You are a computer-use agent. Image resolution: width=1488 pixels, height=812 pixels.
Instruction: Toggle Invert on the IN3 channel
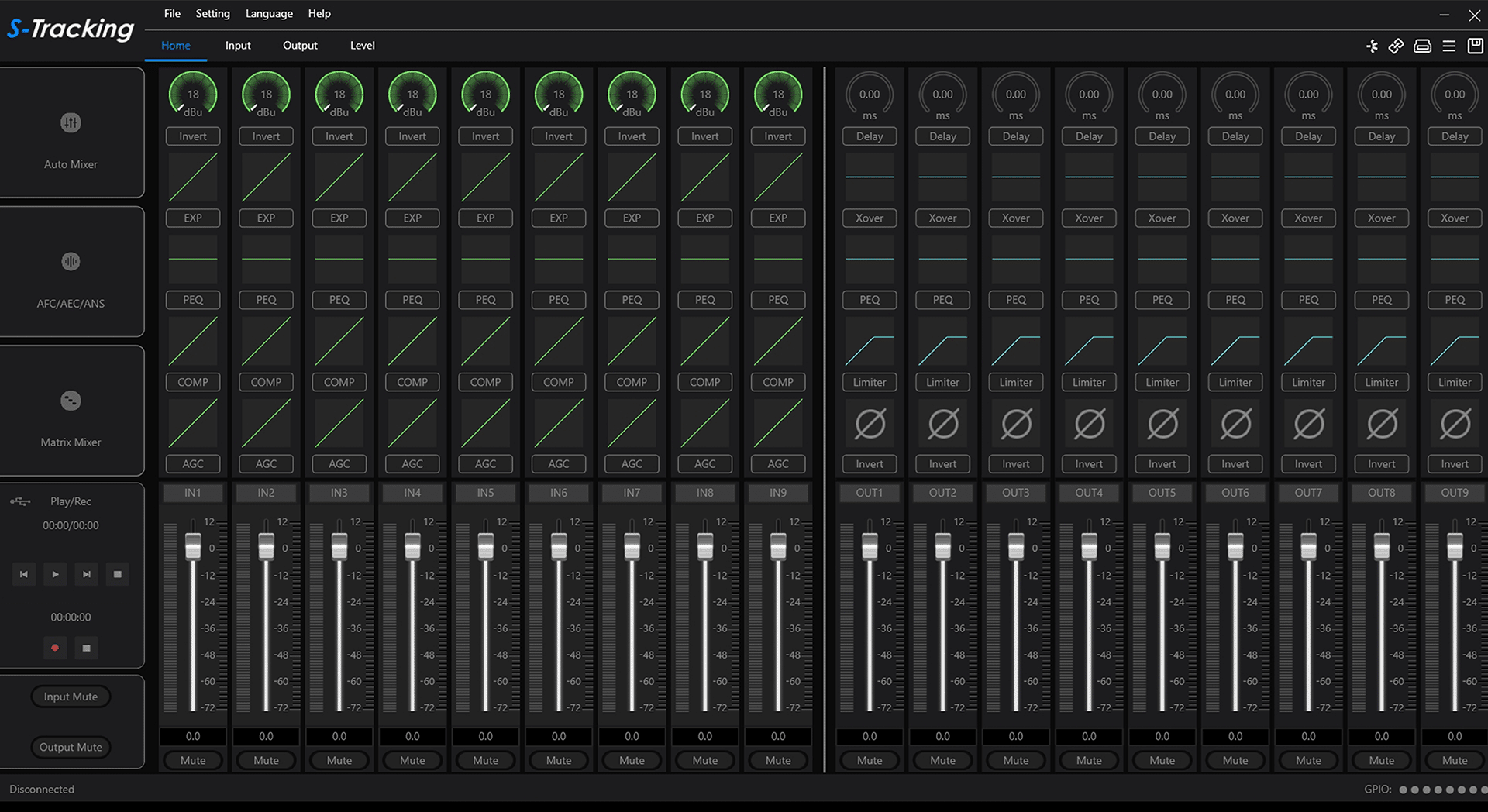339,136
